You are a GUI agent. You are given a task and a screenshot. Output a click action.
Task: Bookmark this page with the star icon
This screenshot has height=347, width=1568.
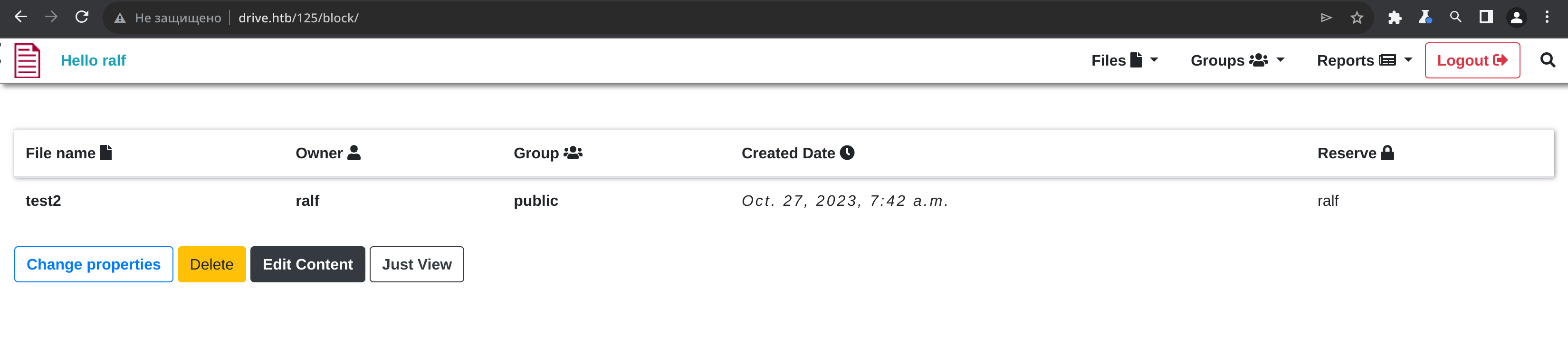1357,18
